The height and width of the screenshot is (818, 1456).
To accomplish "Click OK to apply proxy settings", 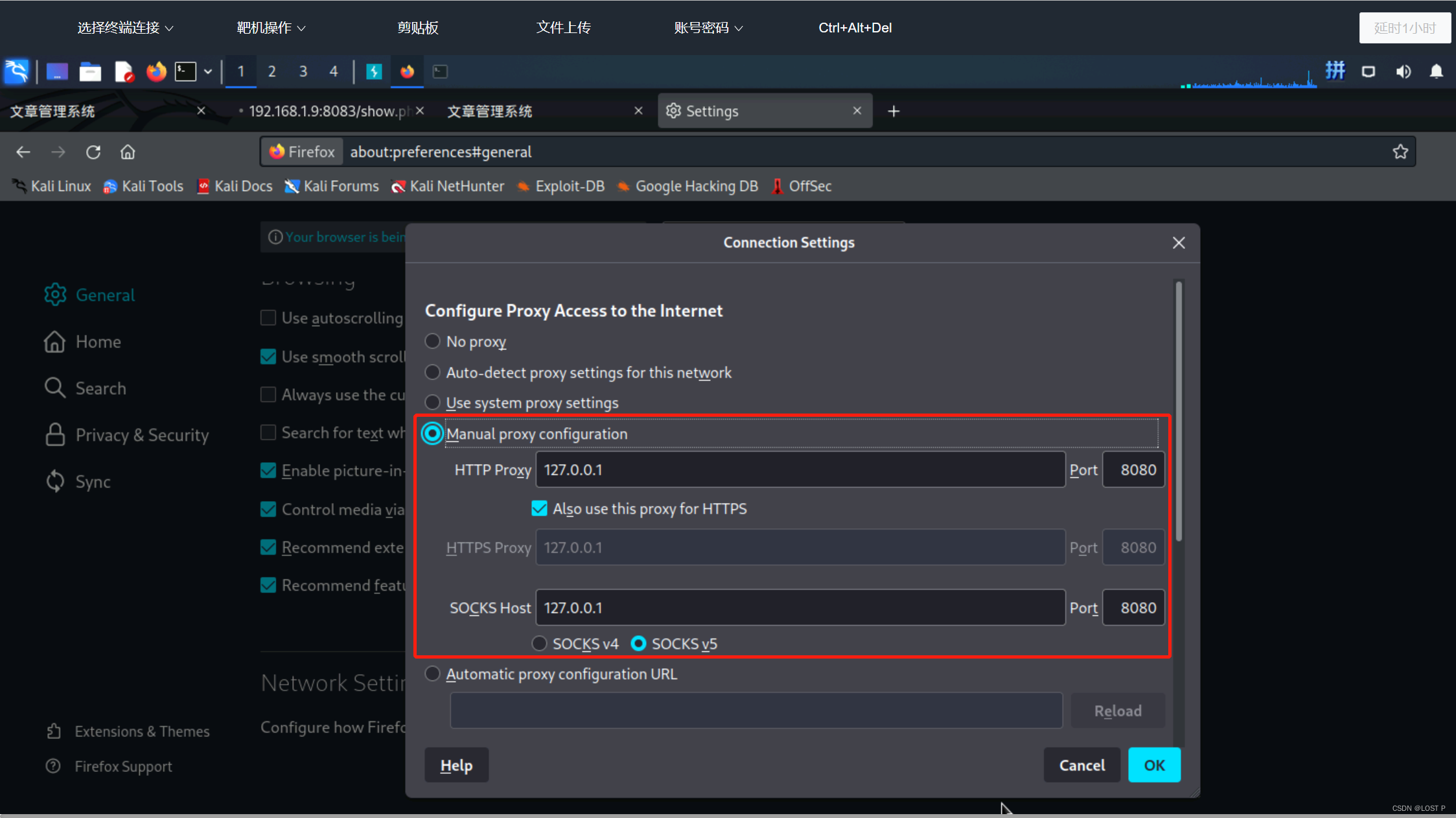I will tap(1153, 765).
